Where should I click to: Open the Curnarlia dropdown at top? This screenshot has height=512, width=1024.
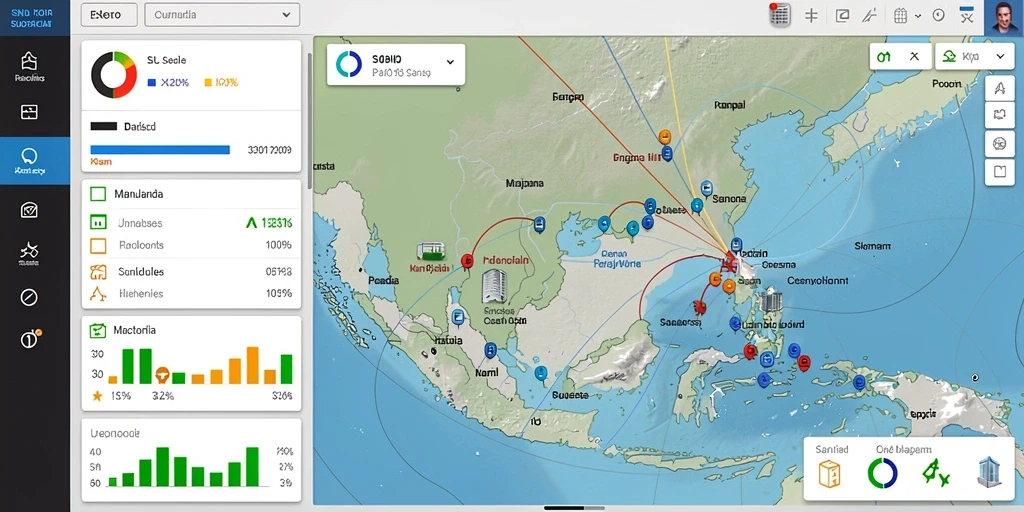[222, 14]
